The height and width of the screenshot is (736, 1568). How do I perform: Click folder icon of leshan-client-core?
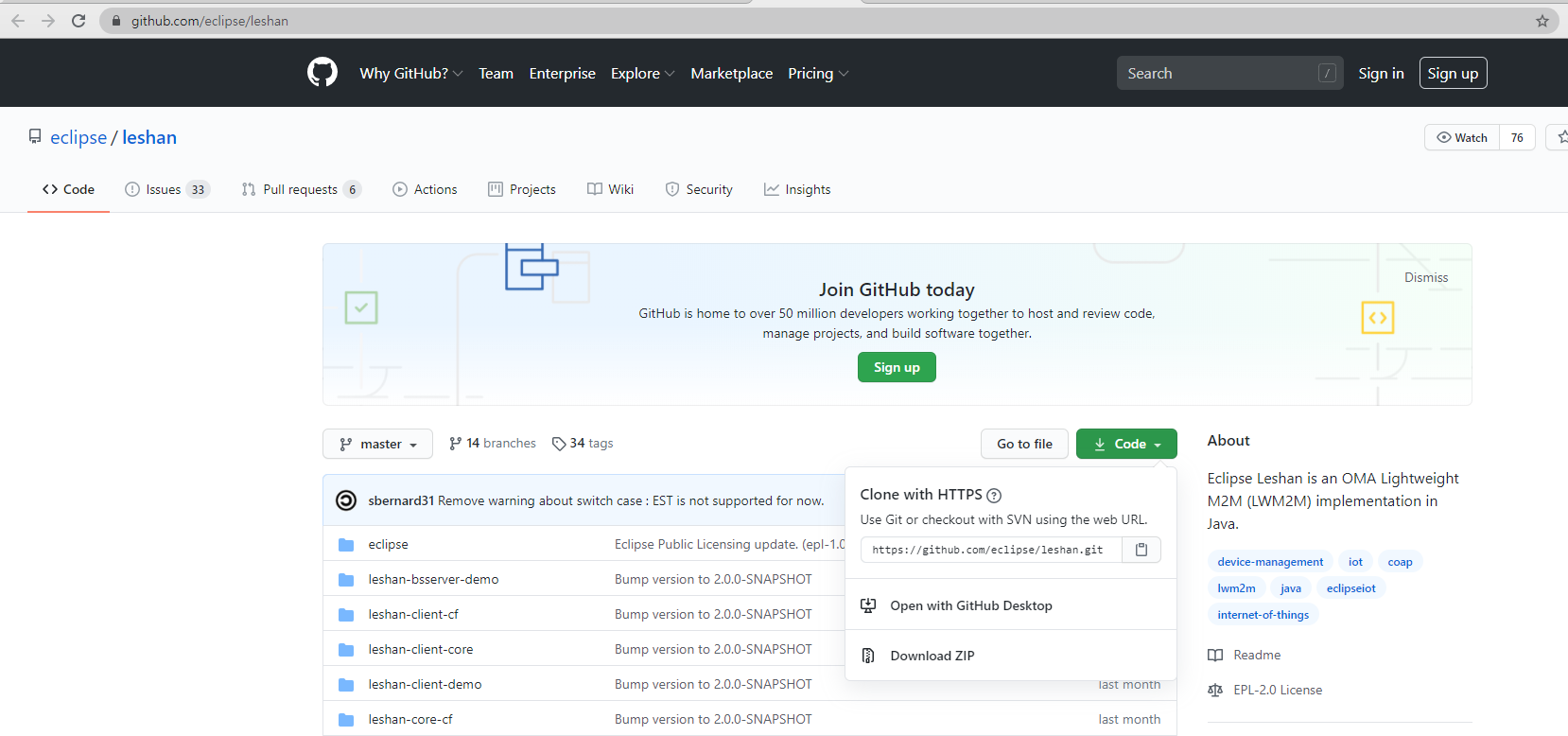tap(346, 650)
